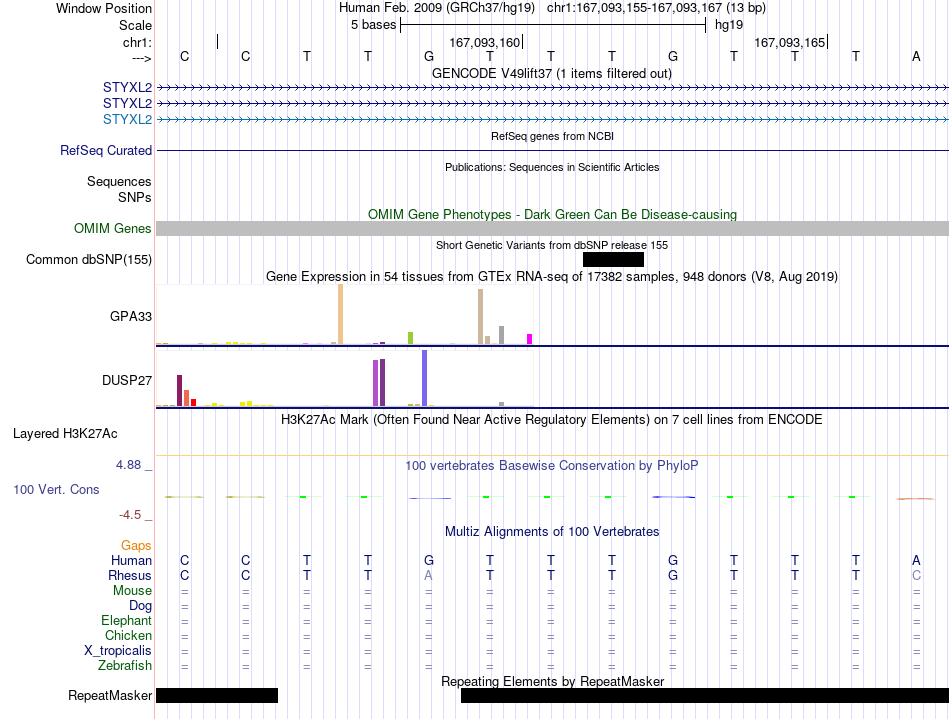Select the Human species row label
Image resolution: width=950 pixels, height=719 pixels.
[131, 561]
